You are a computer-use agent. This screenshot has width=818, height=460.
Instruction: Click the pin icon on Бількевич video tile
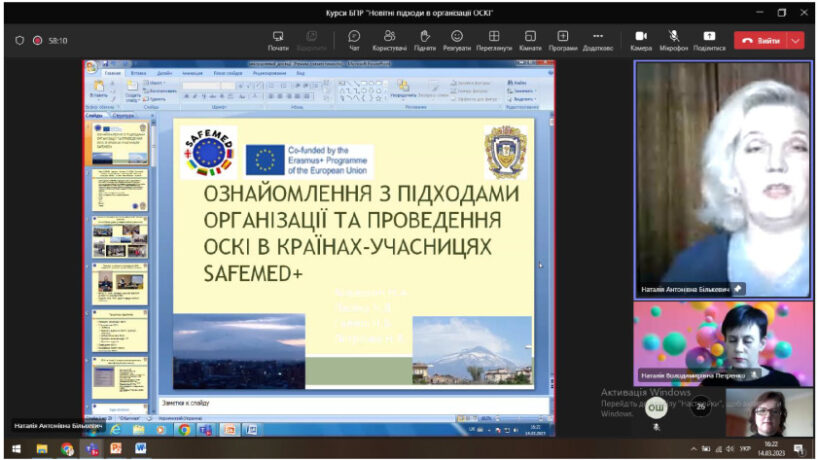739,289
